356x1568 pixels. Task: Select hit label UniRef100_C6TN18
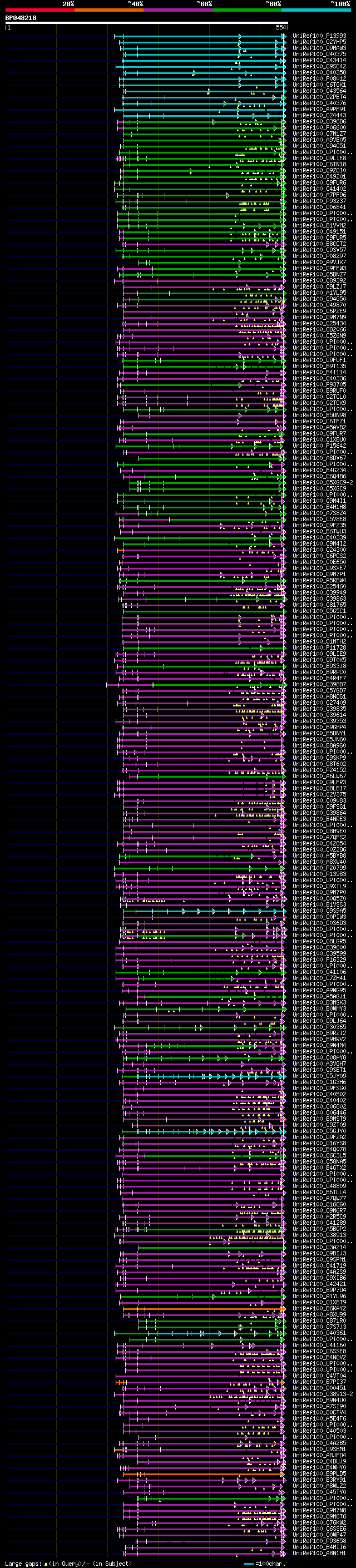(x=319, y=164)
